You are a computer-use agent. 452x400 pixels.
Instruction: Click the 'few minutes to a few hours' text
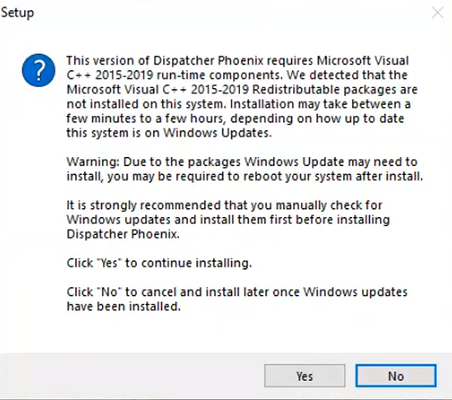click(x=146, y=119)
